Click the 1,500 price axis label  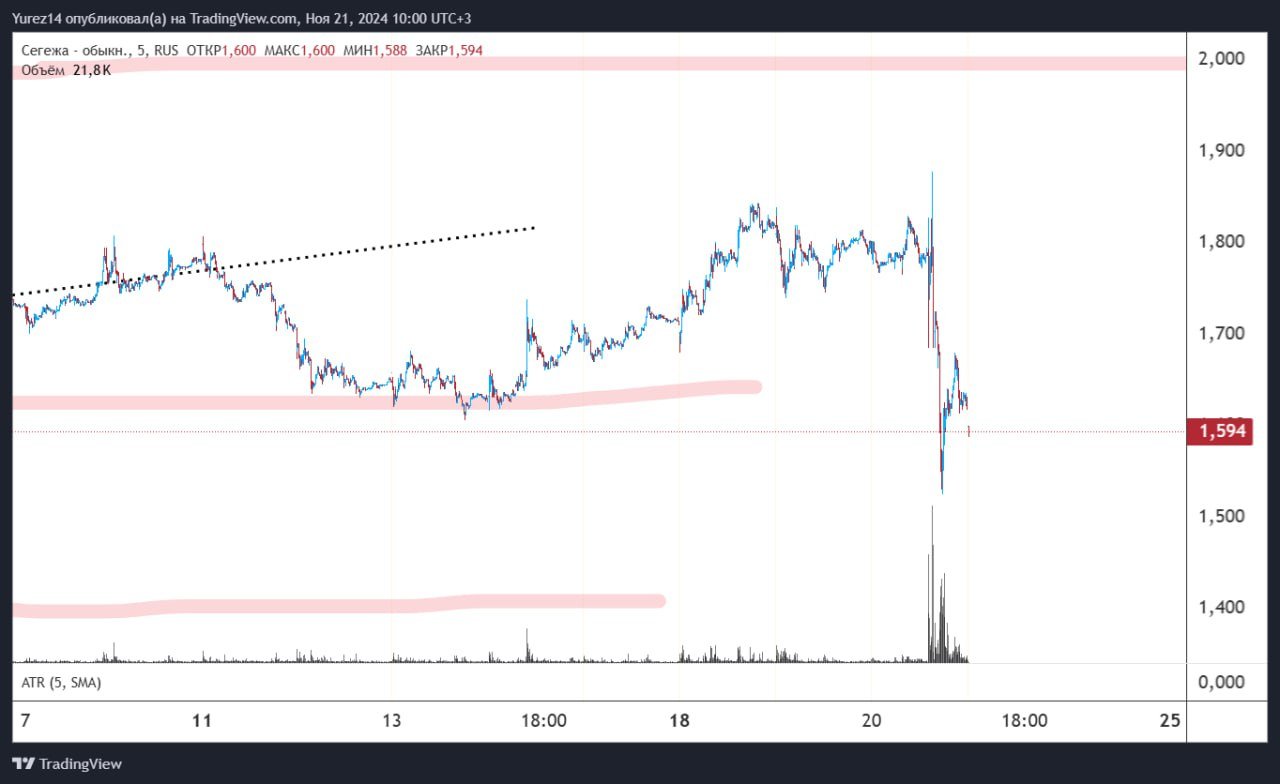click(1221, 515)
